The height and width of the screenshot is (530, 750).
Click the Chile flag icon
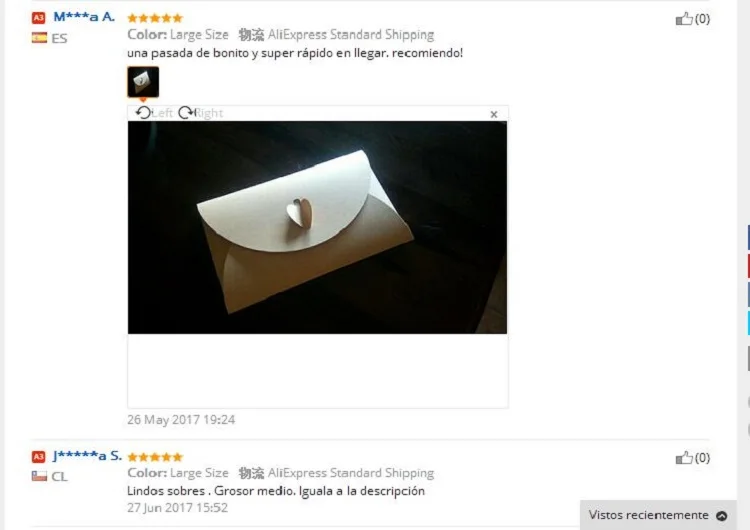39,476
